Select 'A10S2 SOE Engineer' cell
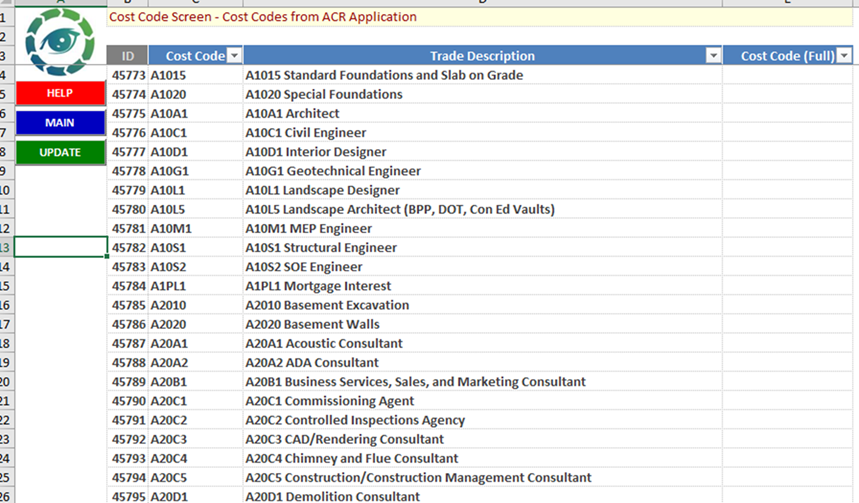Viewport: 859px width, 503px height. (483, 267)
